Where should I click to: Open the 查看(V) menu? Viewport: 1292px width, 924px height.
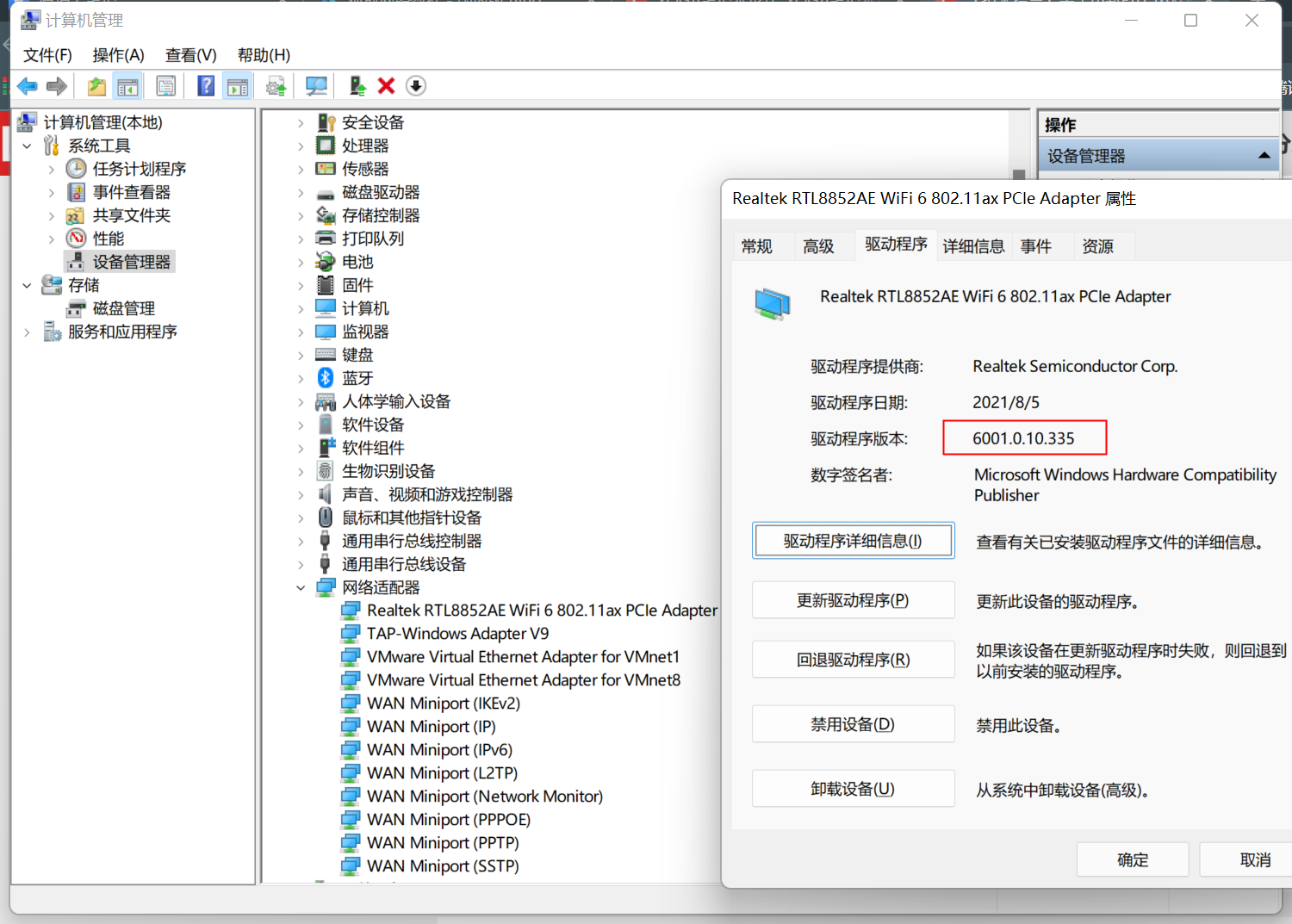pyautogui.click(x=191, y=55)
